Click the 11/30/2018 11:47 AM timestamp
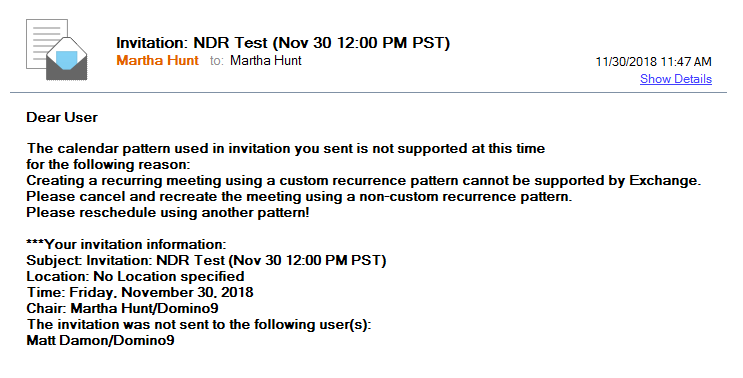The image size is (743, 378). coord(653,62)
